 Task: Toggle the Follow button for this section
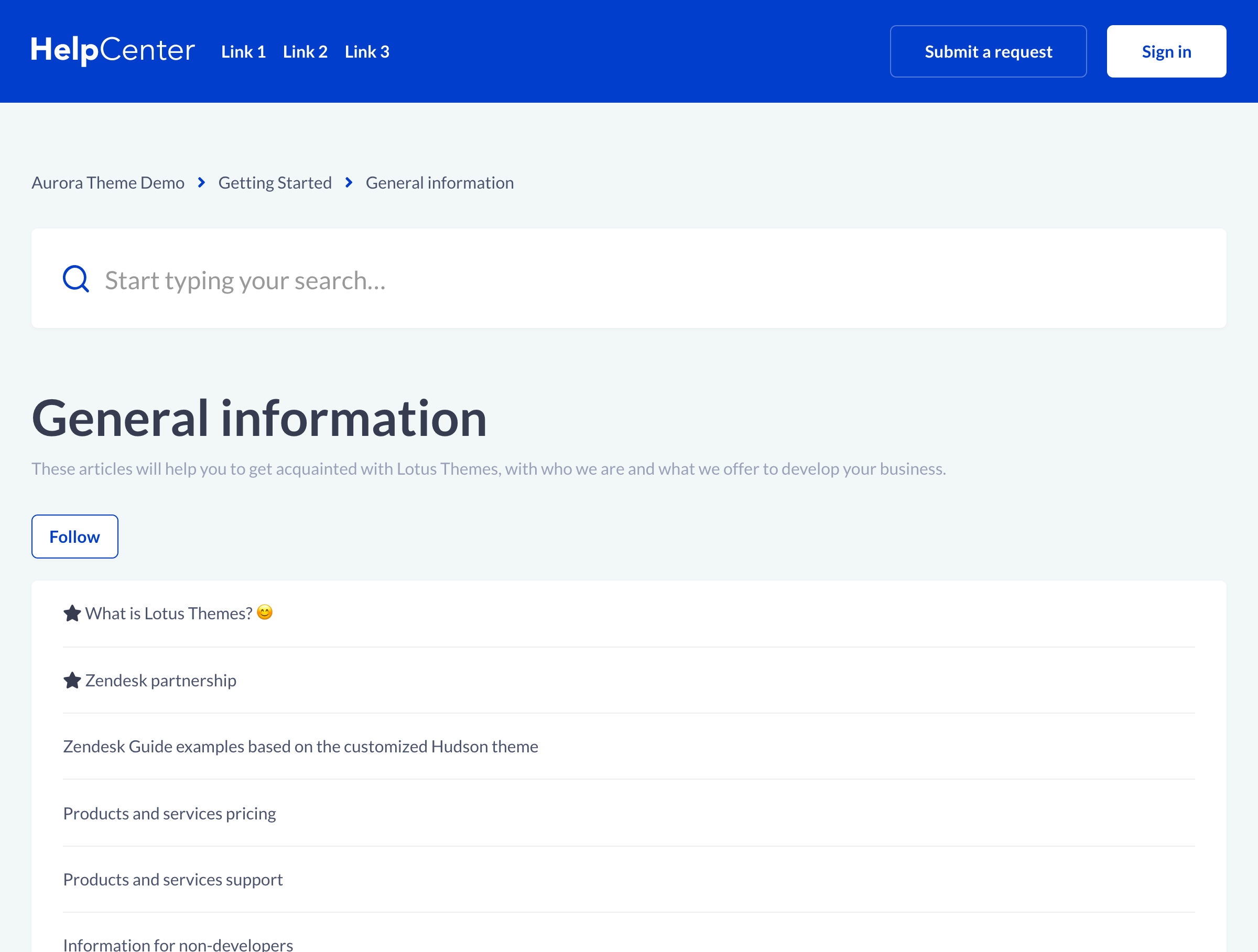74,537
